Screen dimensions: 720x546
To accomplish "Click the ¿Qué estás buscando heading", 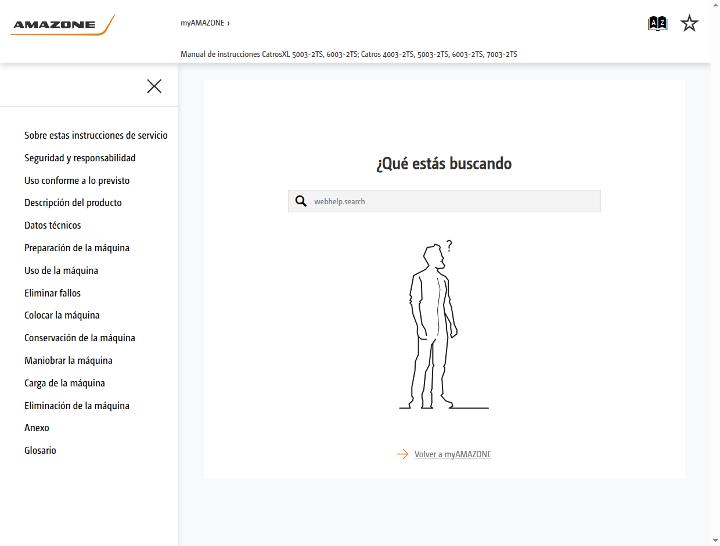I will [x=444, y=163].
